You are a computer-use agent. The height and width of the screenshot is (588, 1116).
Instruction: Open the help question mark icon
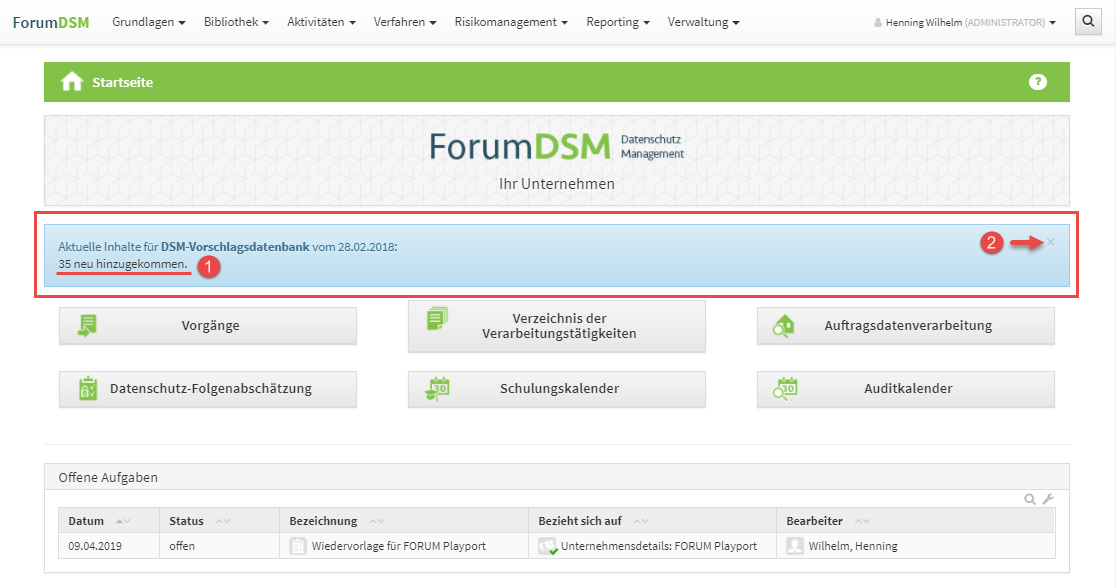1038,82
